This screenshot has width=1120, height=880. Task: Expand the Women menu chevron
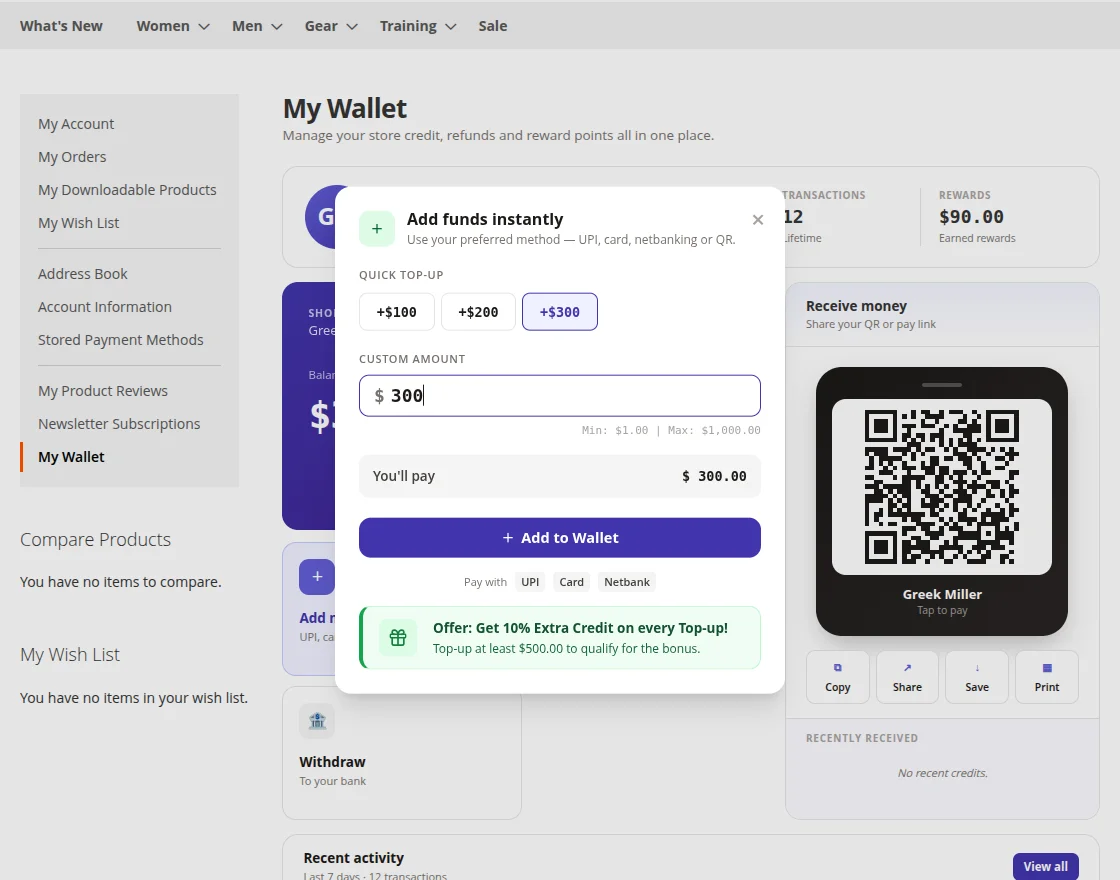(204, 26)
